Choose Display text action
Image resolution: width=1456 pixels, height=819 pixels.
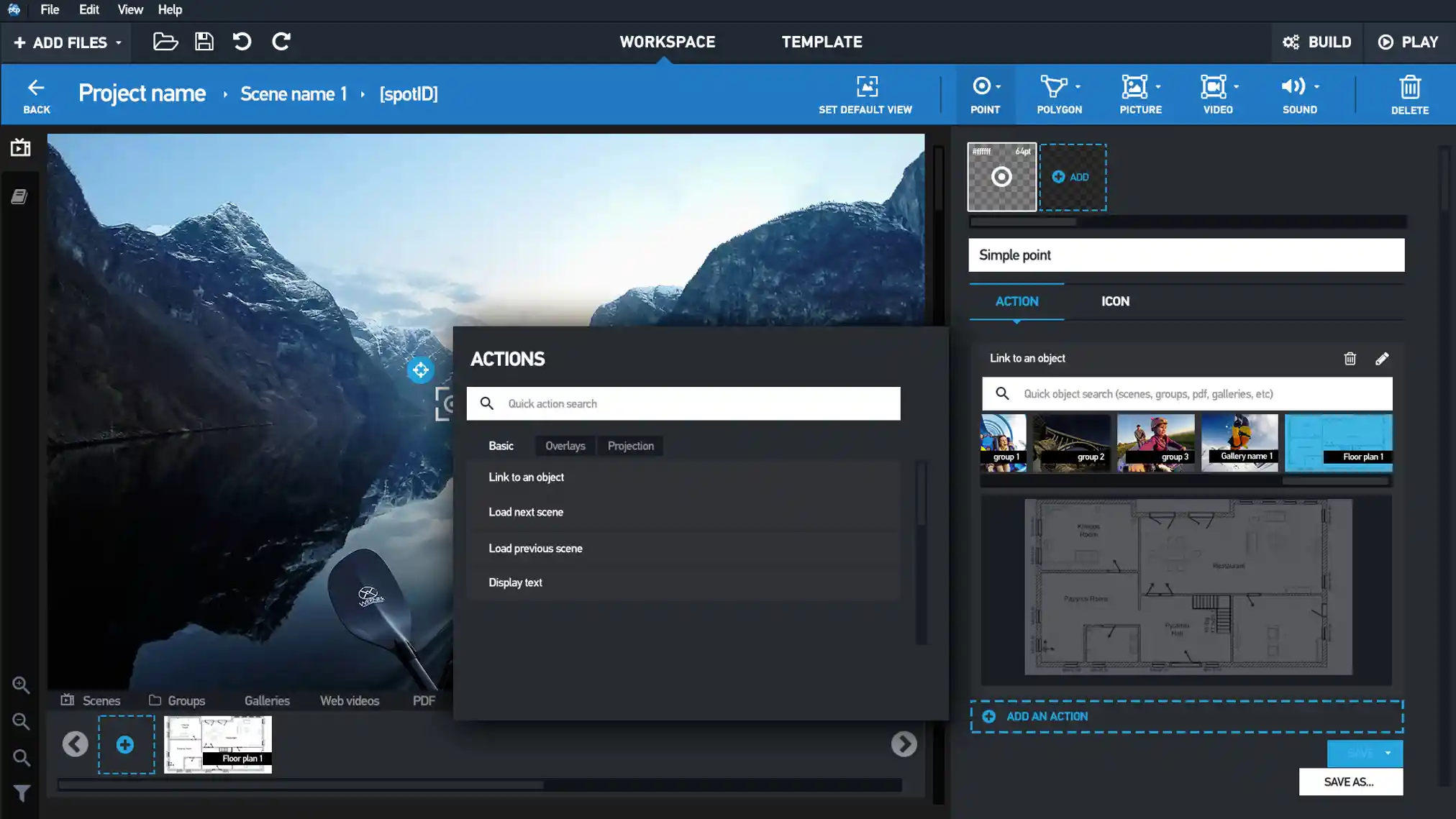(x=683, y=583)
